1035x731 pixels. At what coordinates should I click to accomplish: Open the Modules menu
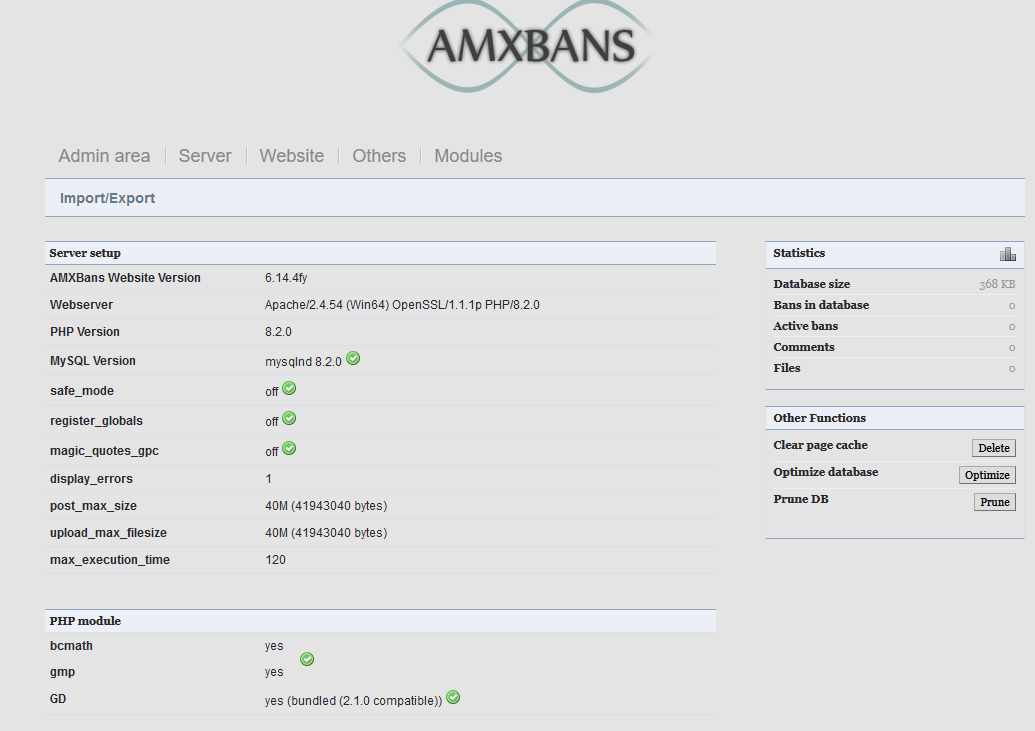pyautogui.click(x=468, y=156)
